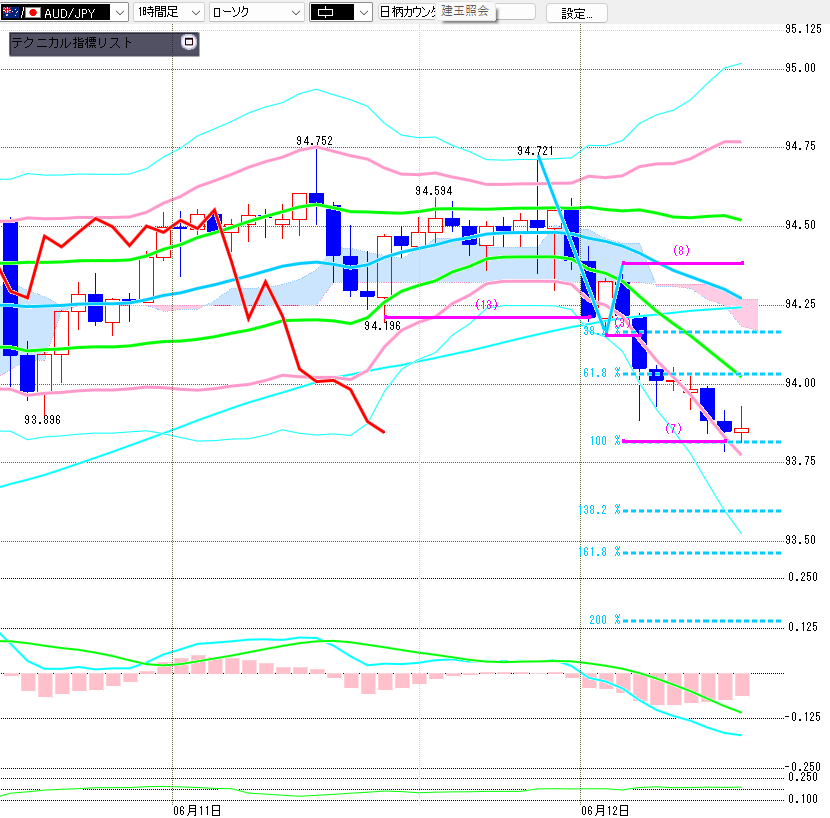The width and height of the screenshot is (830, 818).
Task: Click the 94.196 low price label
Action: point(382,326)
